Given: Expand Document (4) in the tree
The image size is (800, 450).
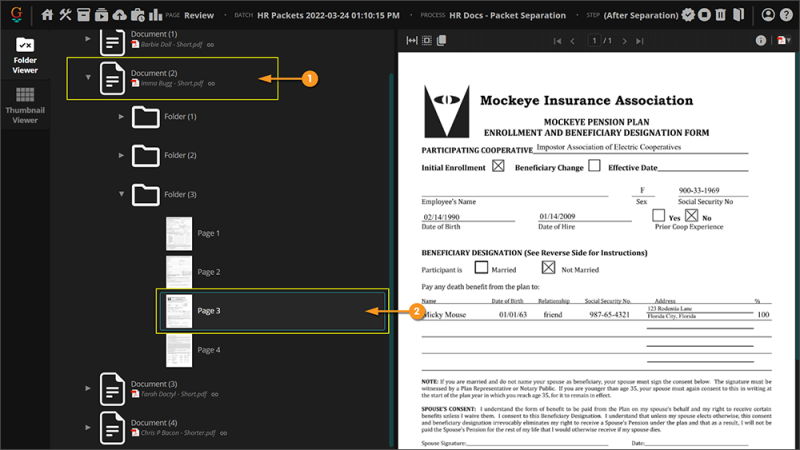Looking at the screenshot, I should click(88, 428).
